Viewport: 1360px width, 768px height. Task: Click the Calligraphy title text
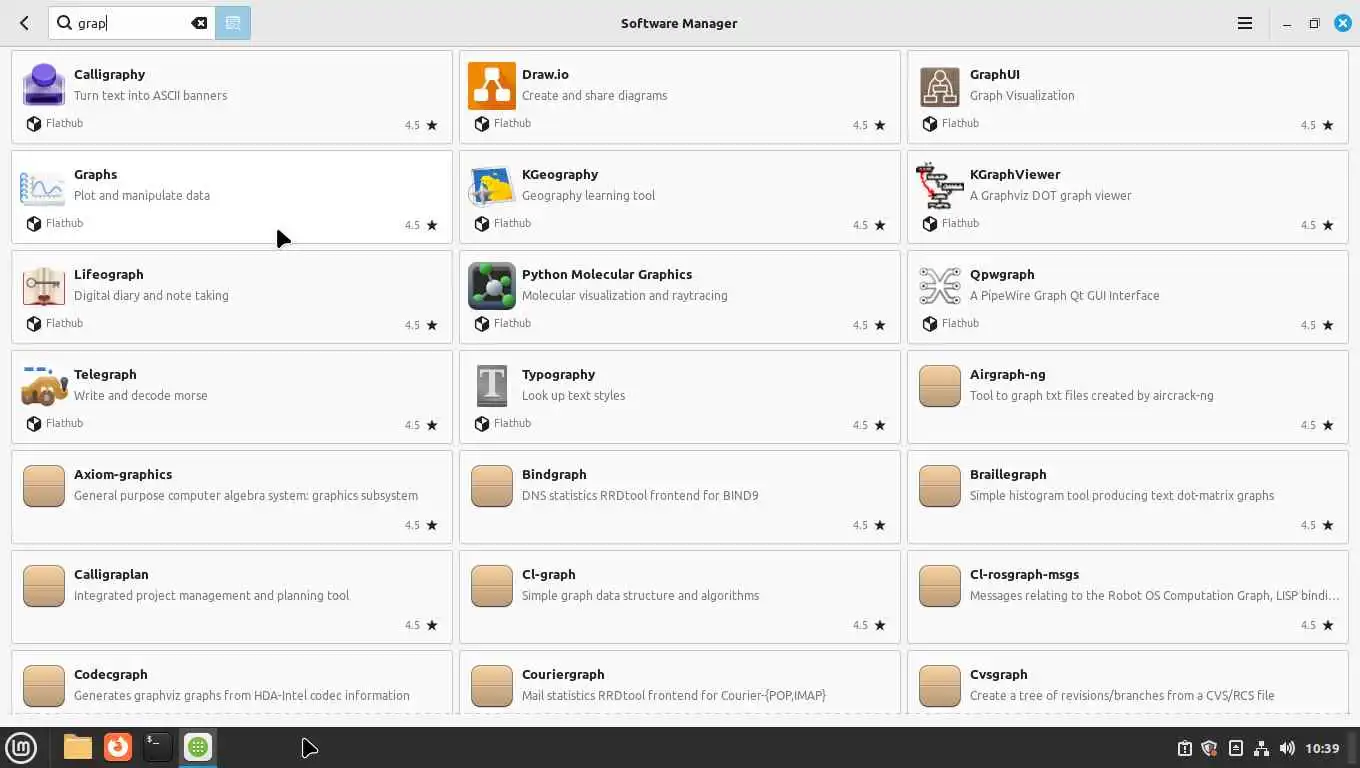point(109,75)
